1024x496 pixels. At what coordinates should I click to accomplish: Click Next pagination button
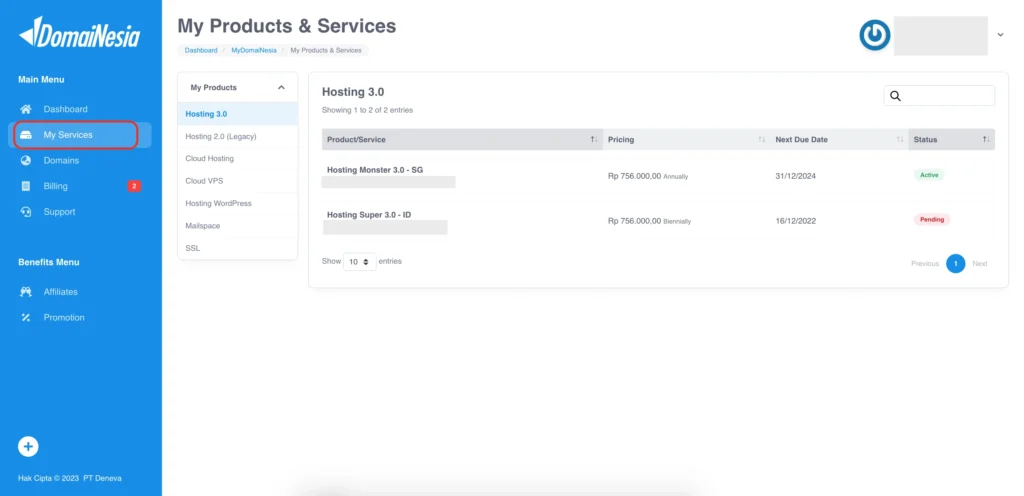[980, 264]
